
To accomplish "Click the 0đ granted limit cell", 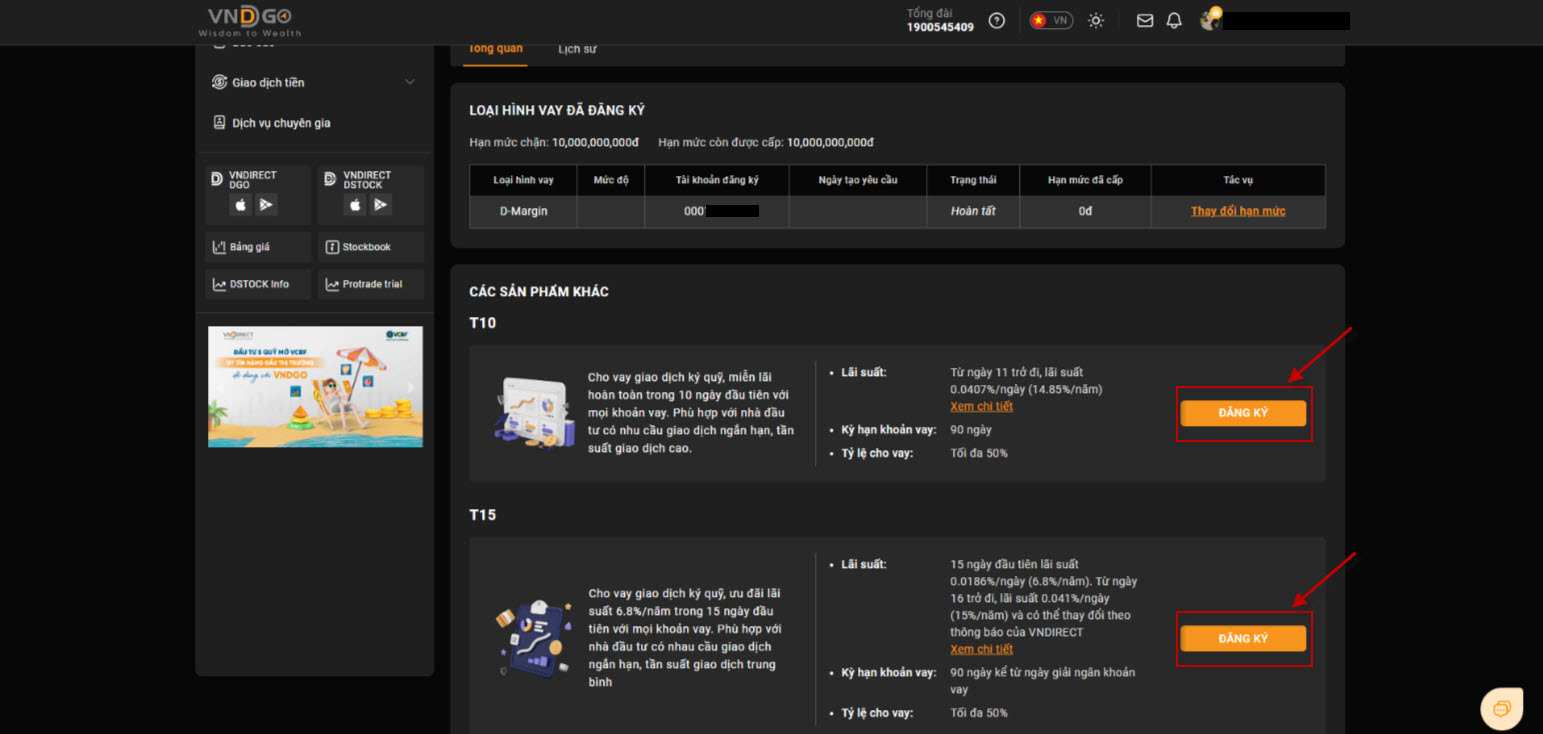I will [x=1085, y=211].
